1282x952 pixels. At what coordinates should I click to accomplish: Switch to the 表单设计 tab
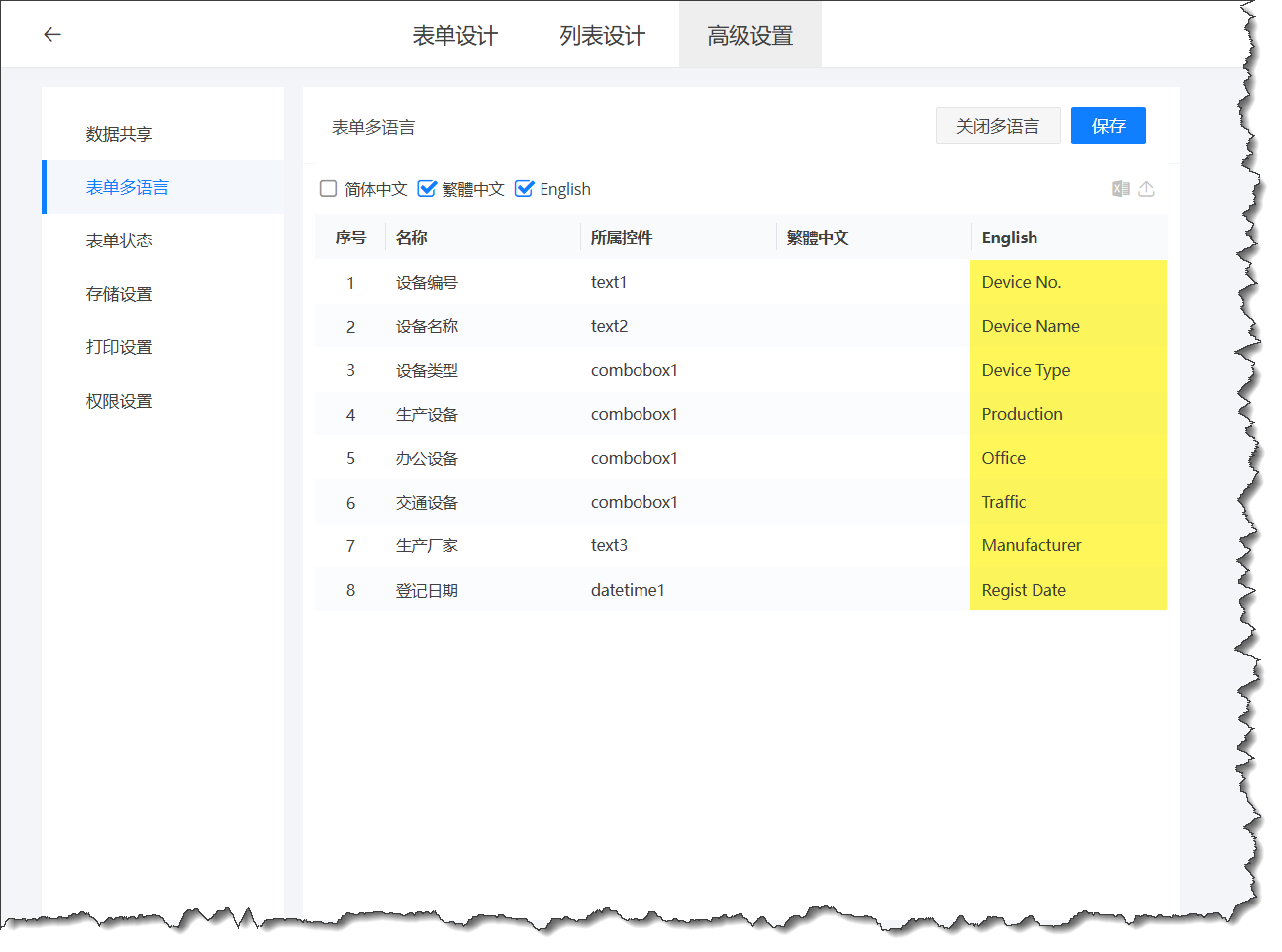click(454, 36)
